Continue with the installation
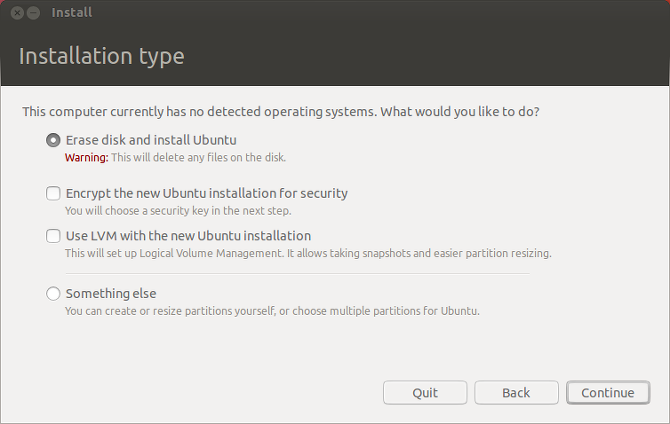The image size is (670, 424). click(608, 392)
